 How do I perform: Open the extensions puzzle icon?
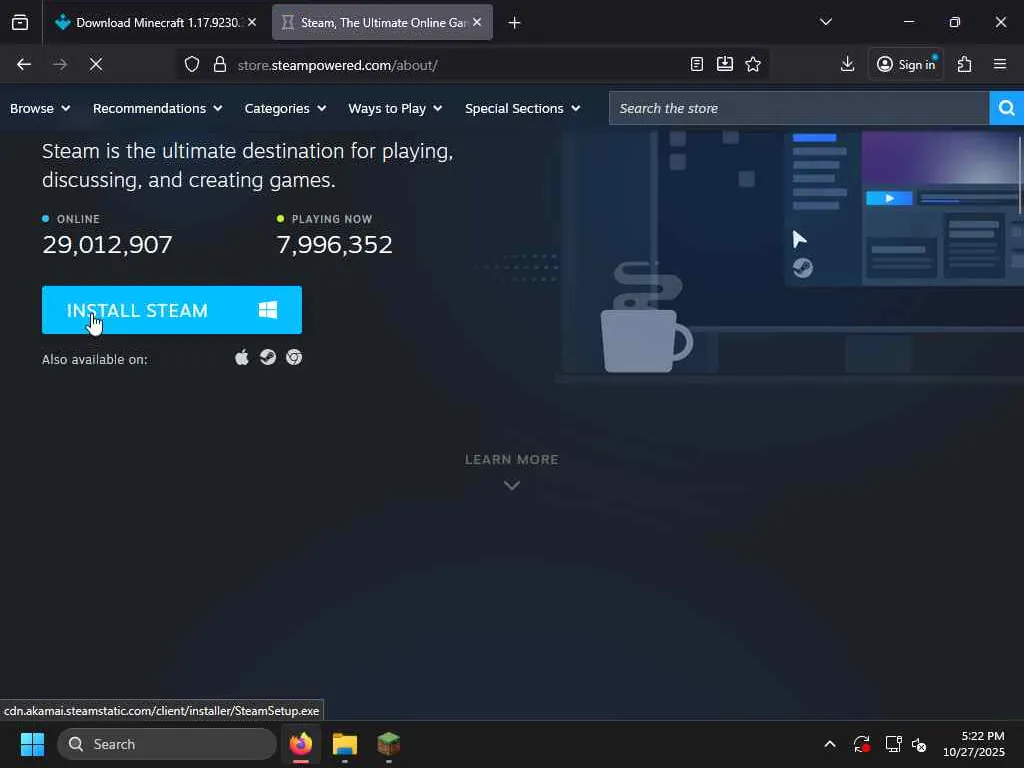pyautogui.click(x=965, y=64)
